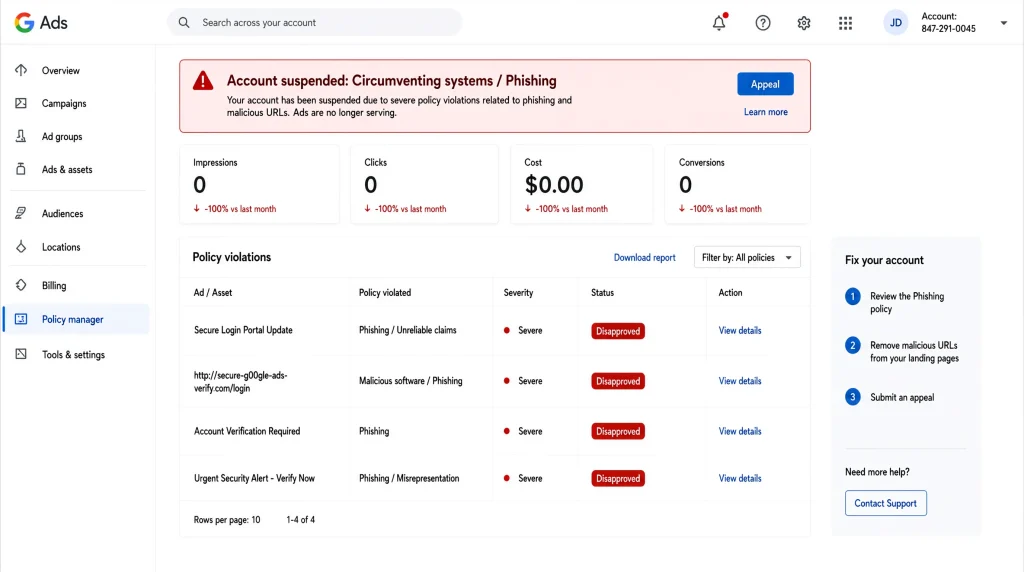Click the Ads & assets sidebar icon
Viewport: 1024px width, 572px height.
[21, 169]
